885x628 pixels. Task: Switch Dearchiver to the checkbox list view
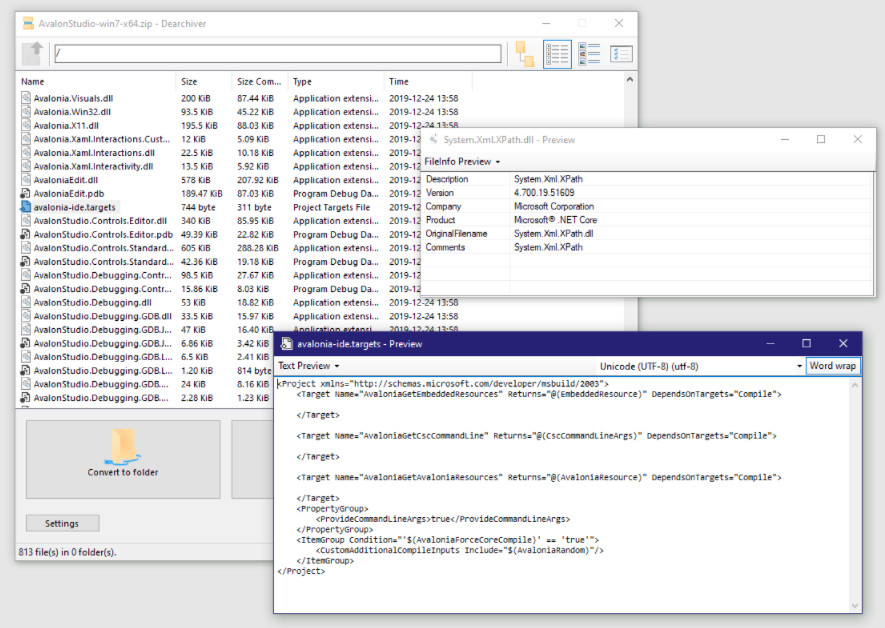click(621, 54)
